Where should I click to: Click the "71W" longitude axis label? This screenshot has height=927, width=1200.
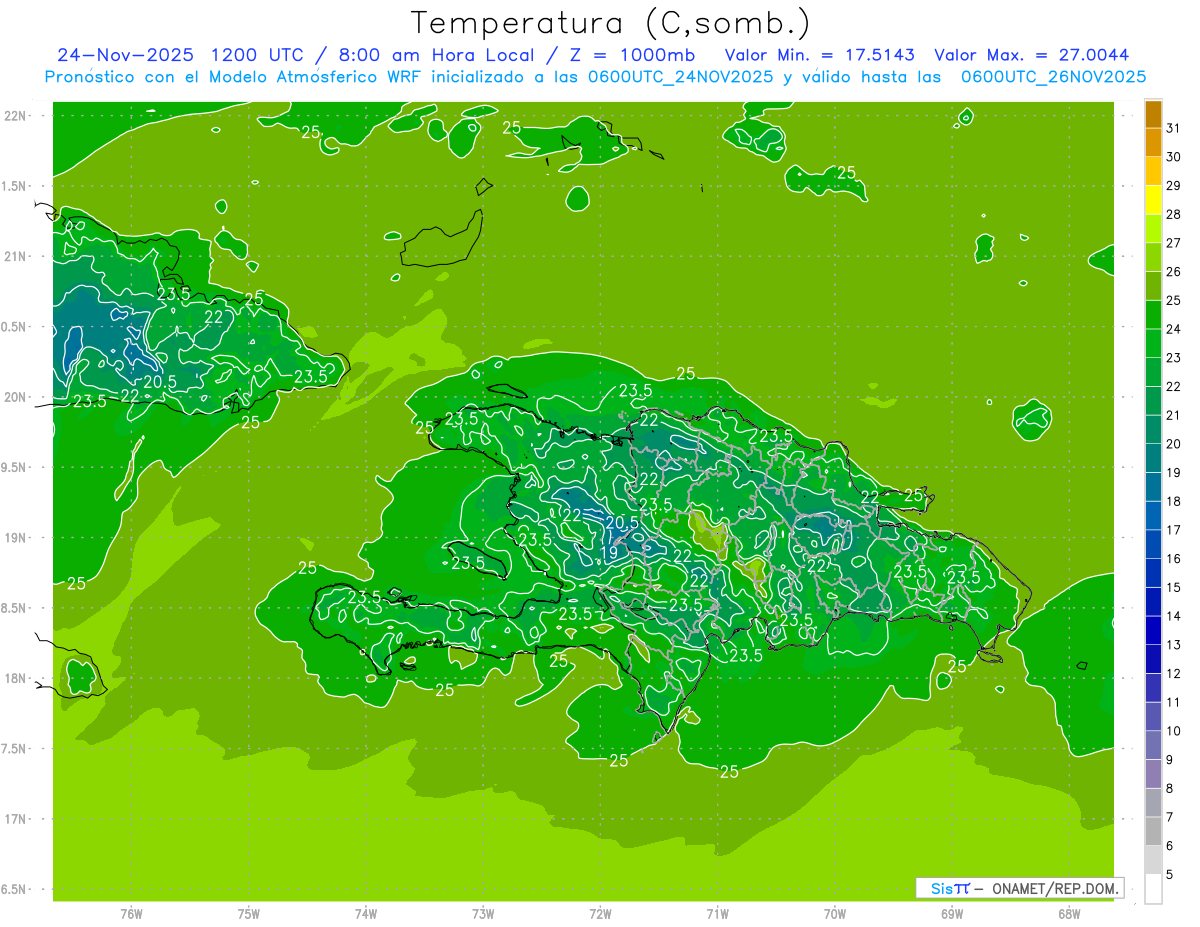tap(717, 913)
